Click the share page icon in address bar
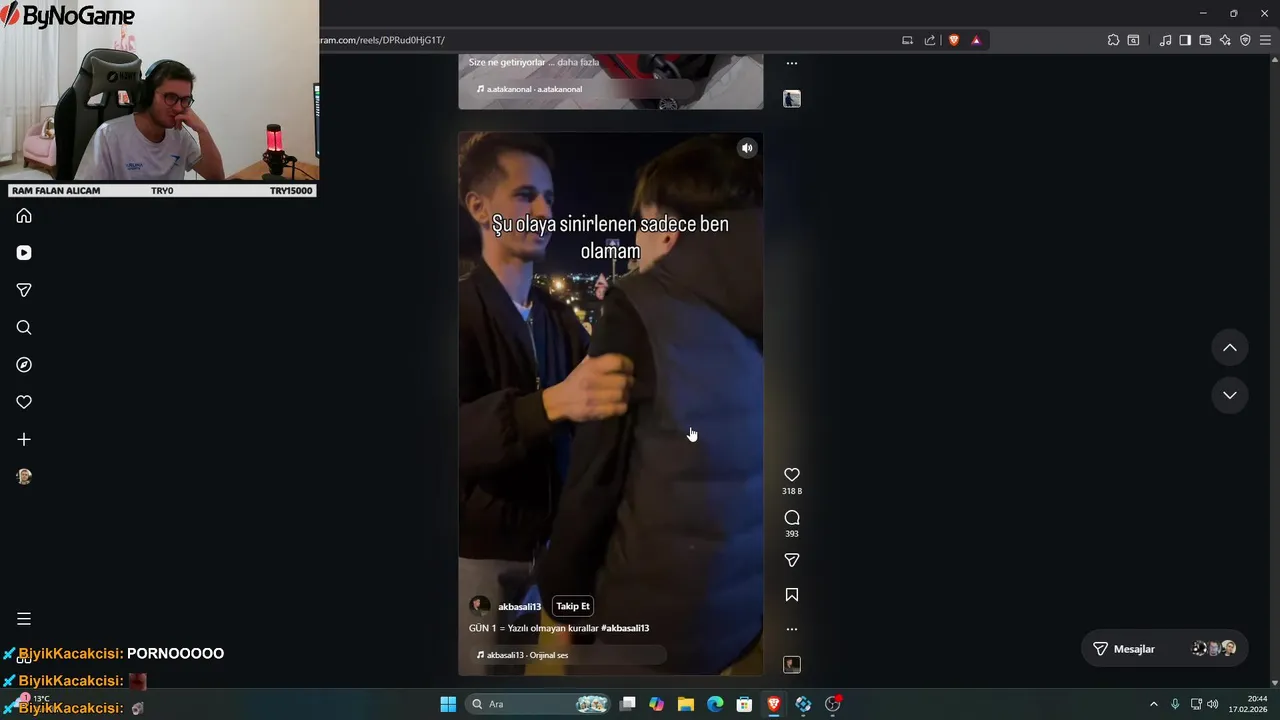 click(930, 40)
